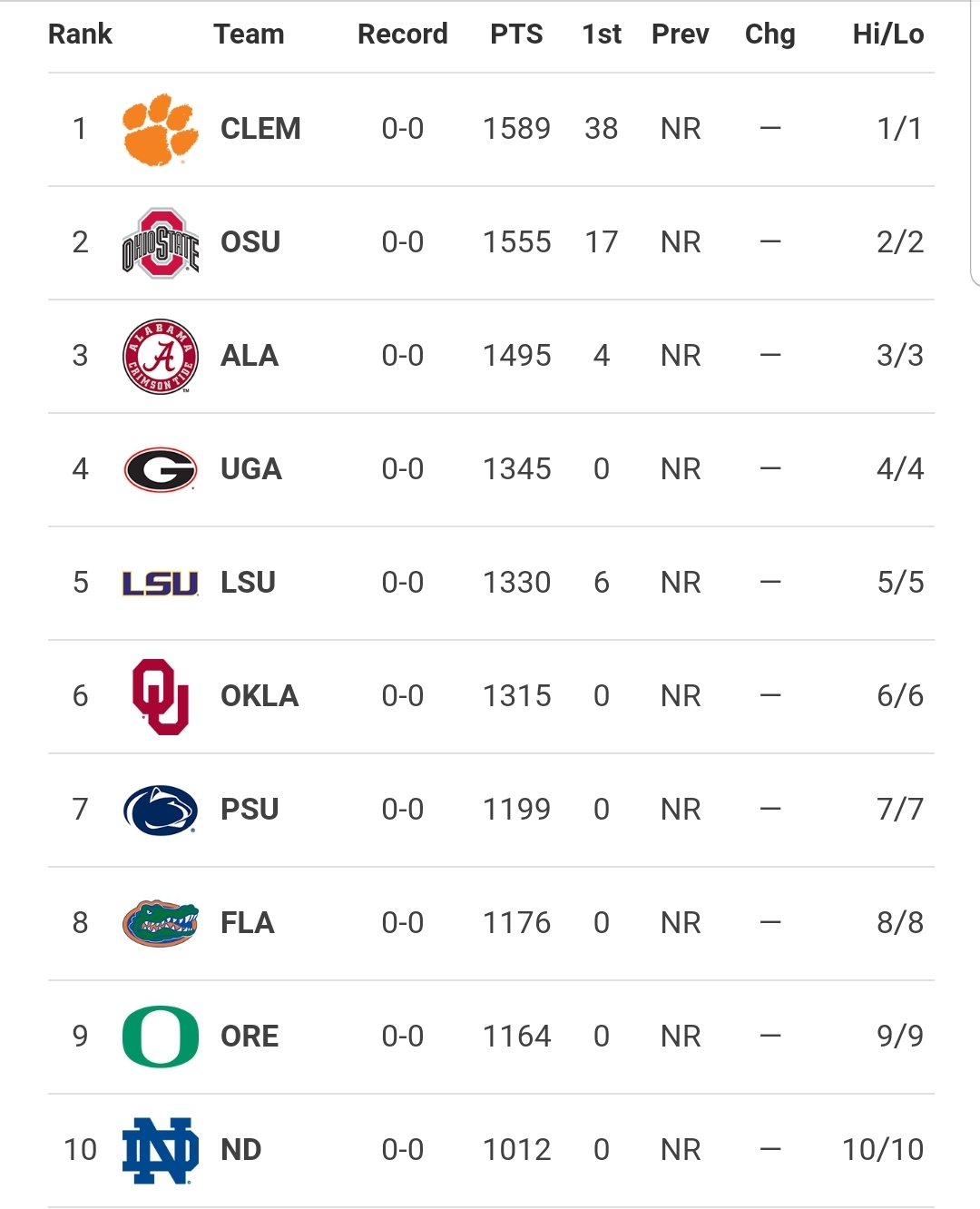Viewport: 980px width, 1209px height.
Task: Click the Notre Dame ND logo
Action: 160,1150
